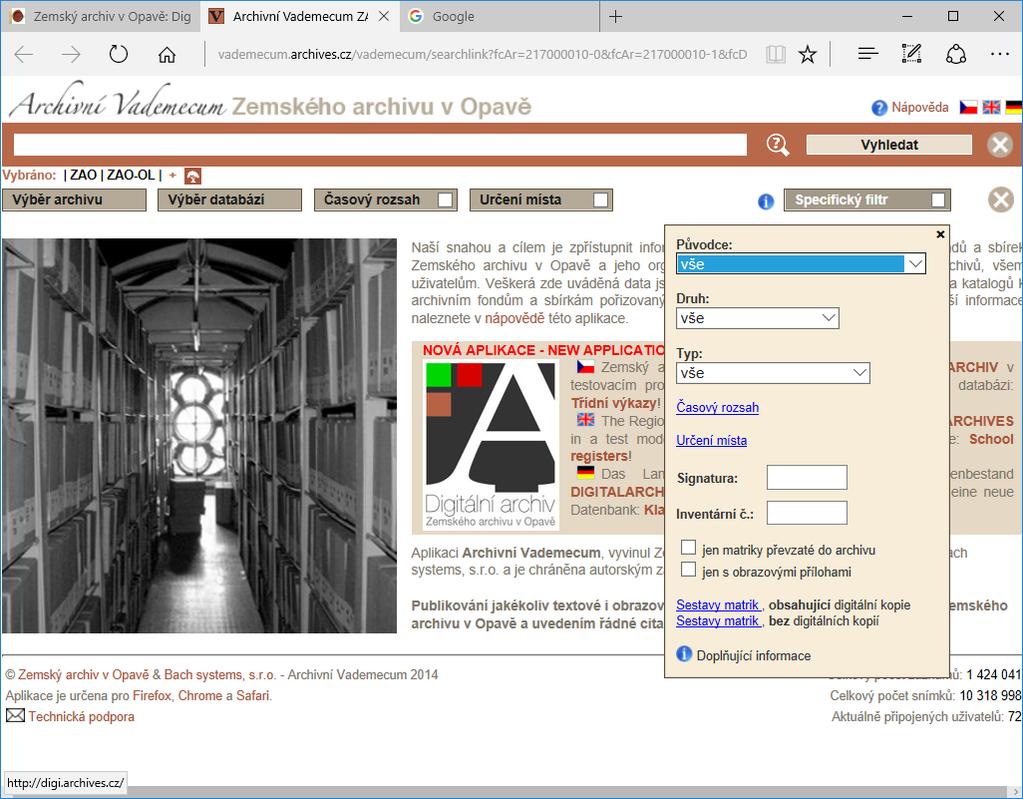Viewport: 1023px width, 799px height.
Task: Open the Typ dropdown list
Action: pyautogui.click(x=773, y=373)
